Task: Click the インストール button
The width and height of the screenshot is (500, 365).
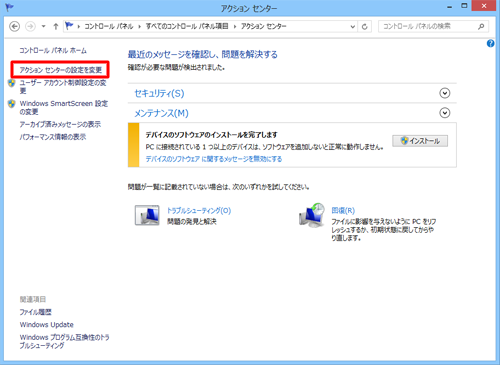Action: [x=420, y=141]
